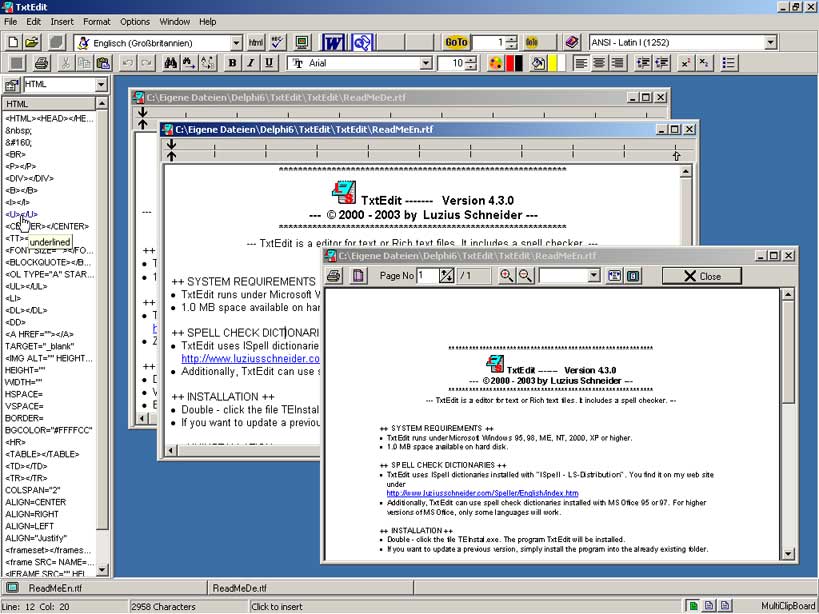
Task: Click the fit page width icon in preview
Action: point(614,276)
